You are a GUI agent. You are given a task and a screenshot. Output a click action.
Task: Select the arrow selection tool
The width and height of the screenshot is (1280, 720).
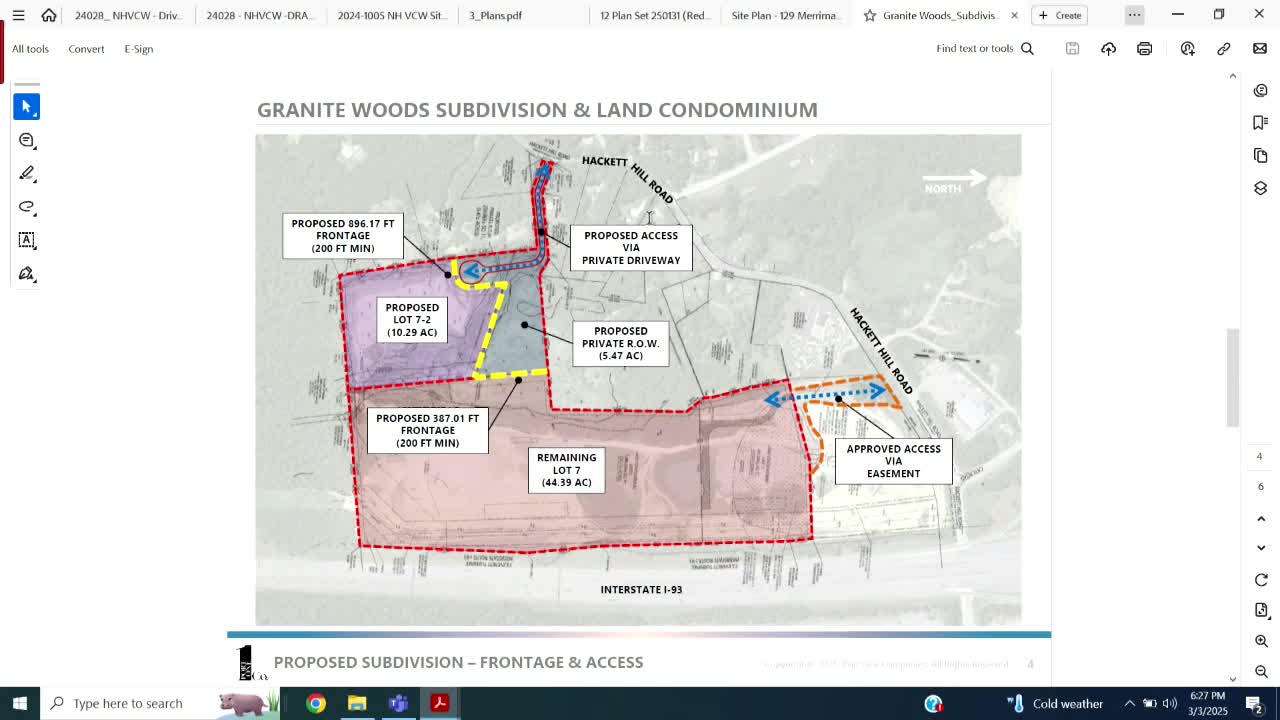[x=27, y=106]
